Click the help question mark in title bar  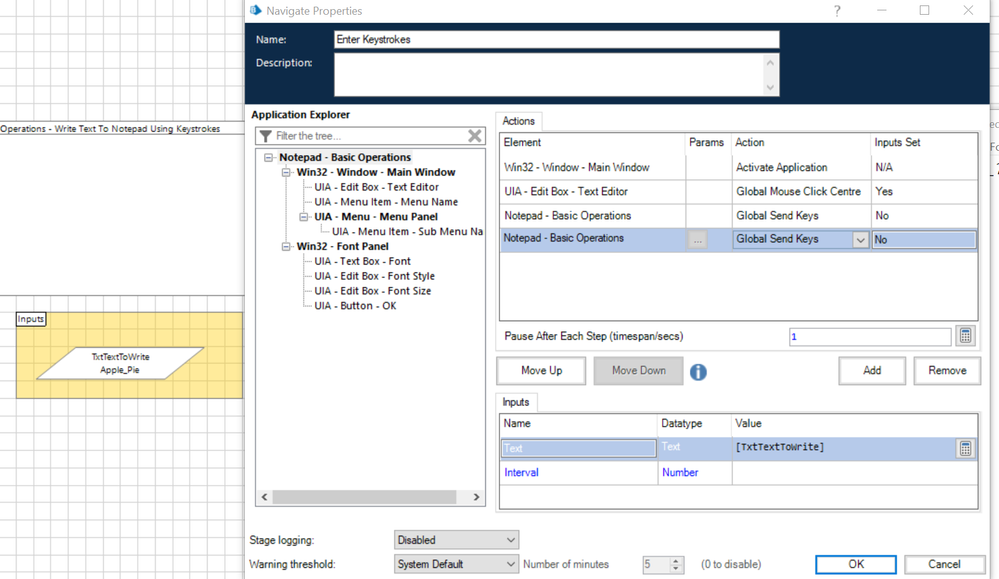[x=837, y=11]
